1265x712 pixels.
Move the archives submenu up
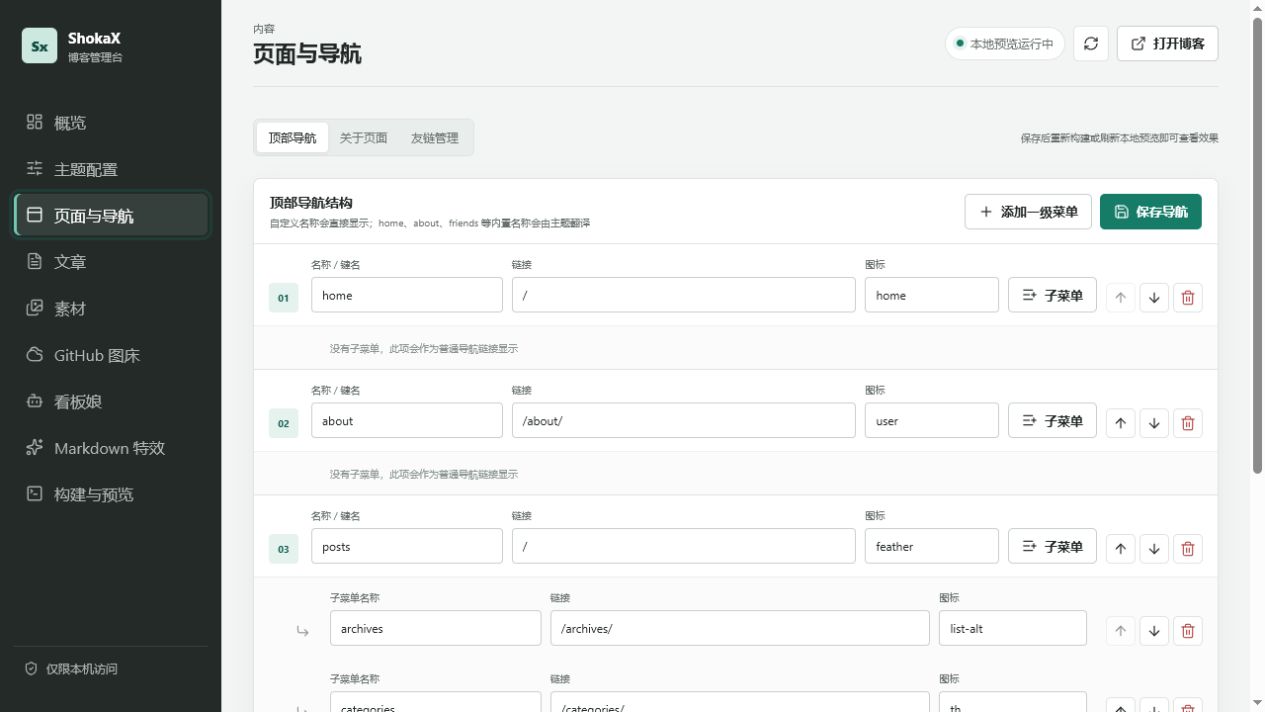pyautogui.click(x=1120, y=631)
